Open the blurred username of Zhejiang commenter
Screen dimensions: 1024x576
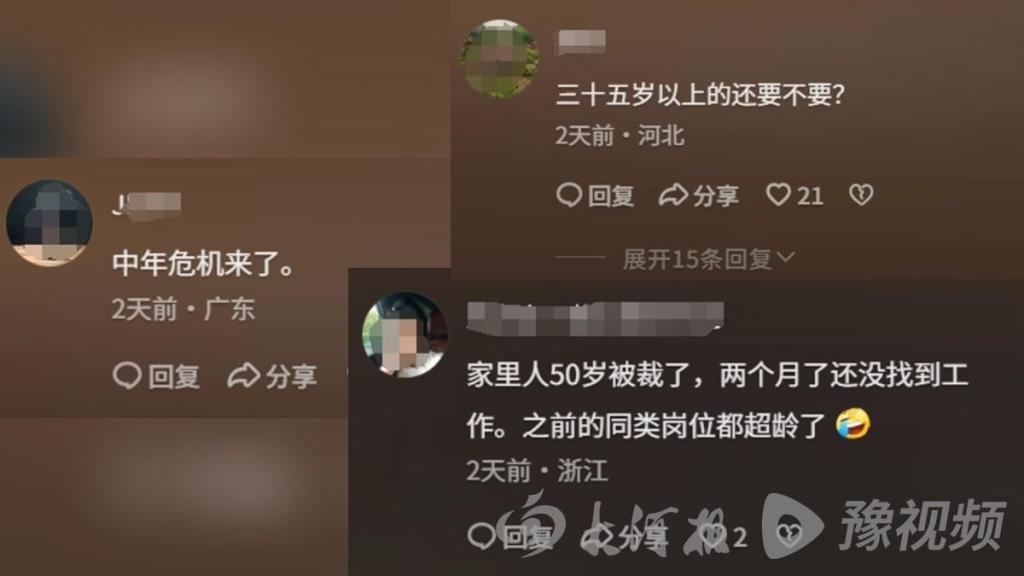pos(596,319)
